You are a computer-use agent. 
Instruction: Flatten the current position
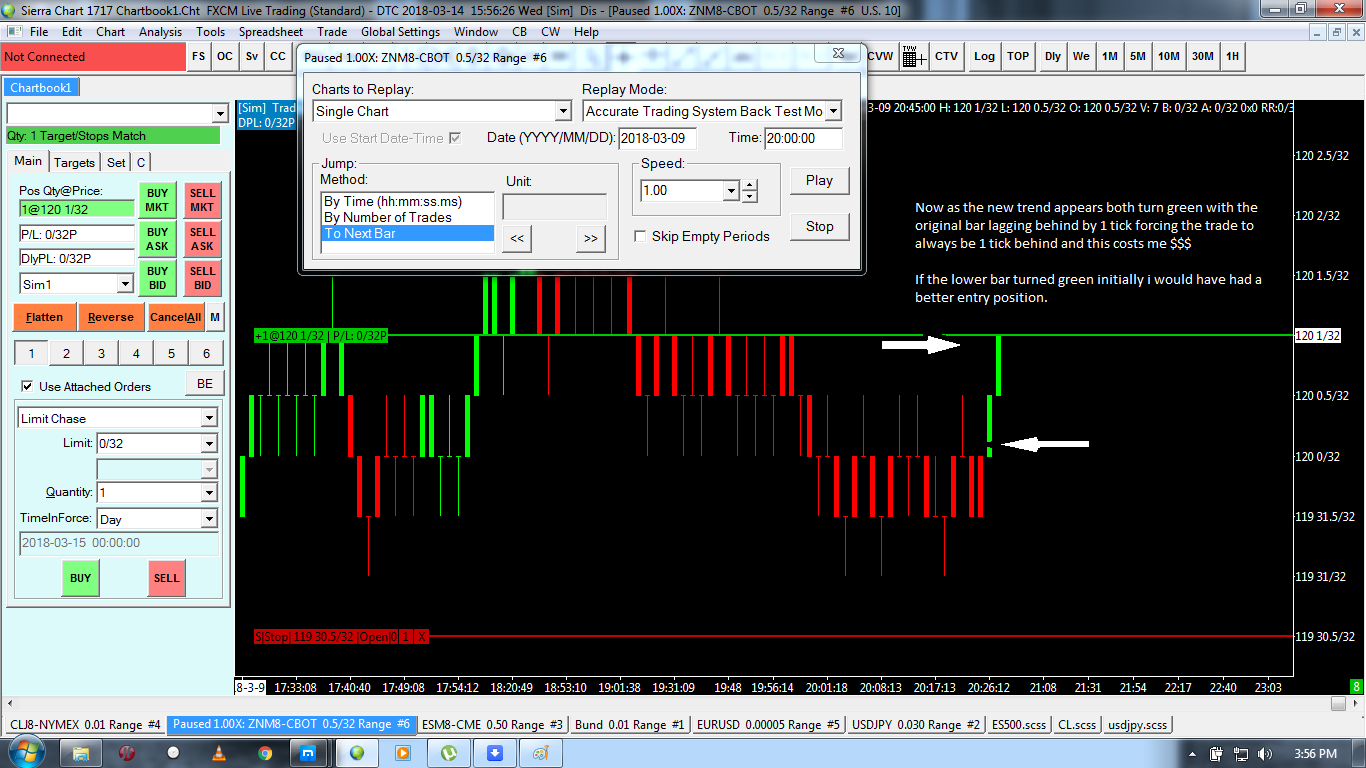(45, 317)
